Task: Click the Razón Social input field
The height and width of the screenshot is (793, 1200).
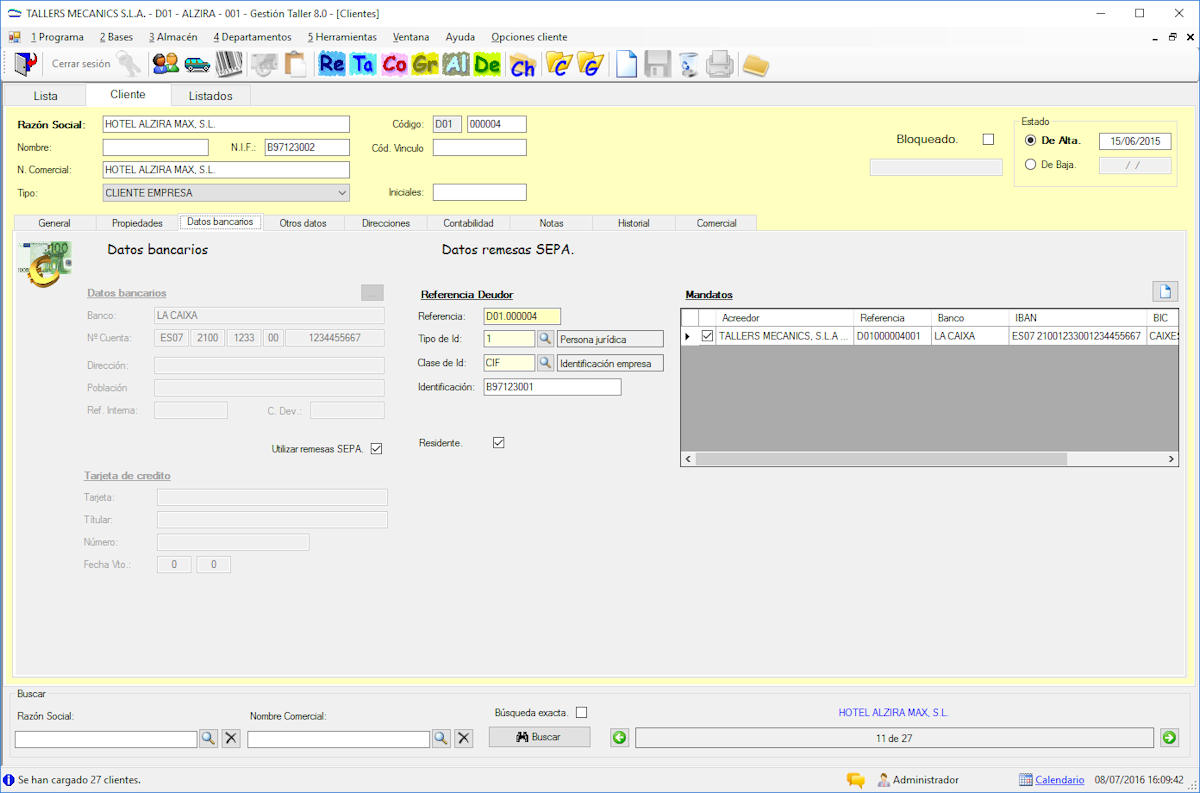Action: coord(226,124)
